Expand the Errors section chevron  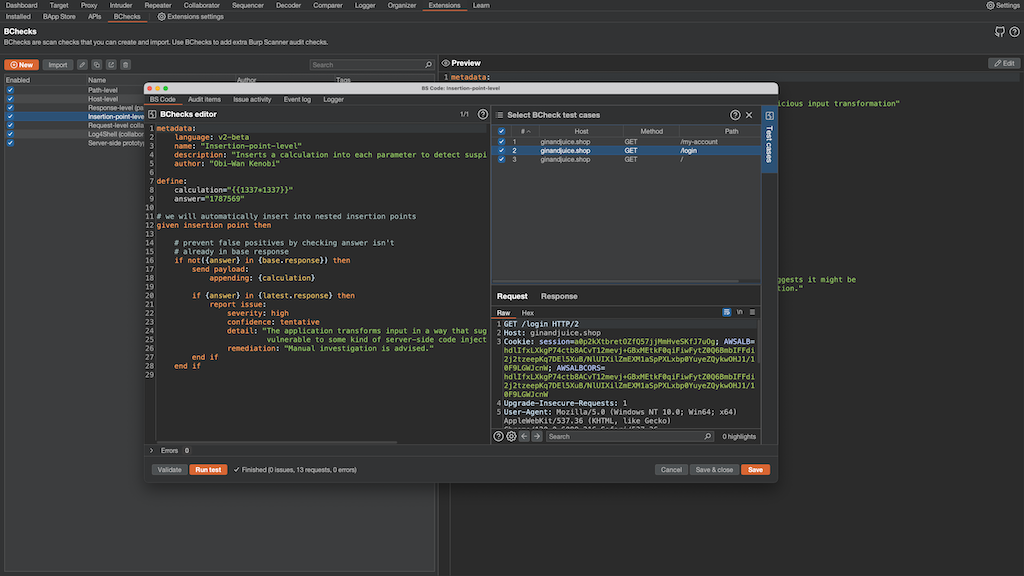tap(152, 451)
